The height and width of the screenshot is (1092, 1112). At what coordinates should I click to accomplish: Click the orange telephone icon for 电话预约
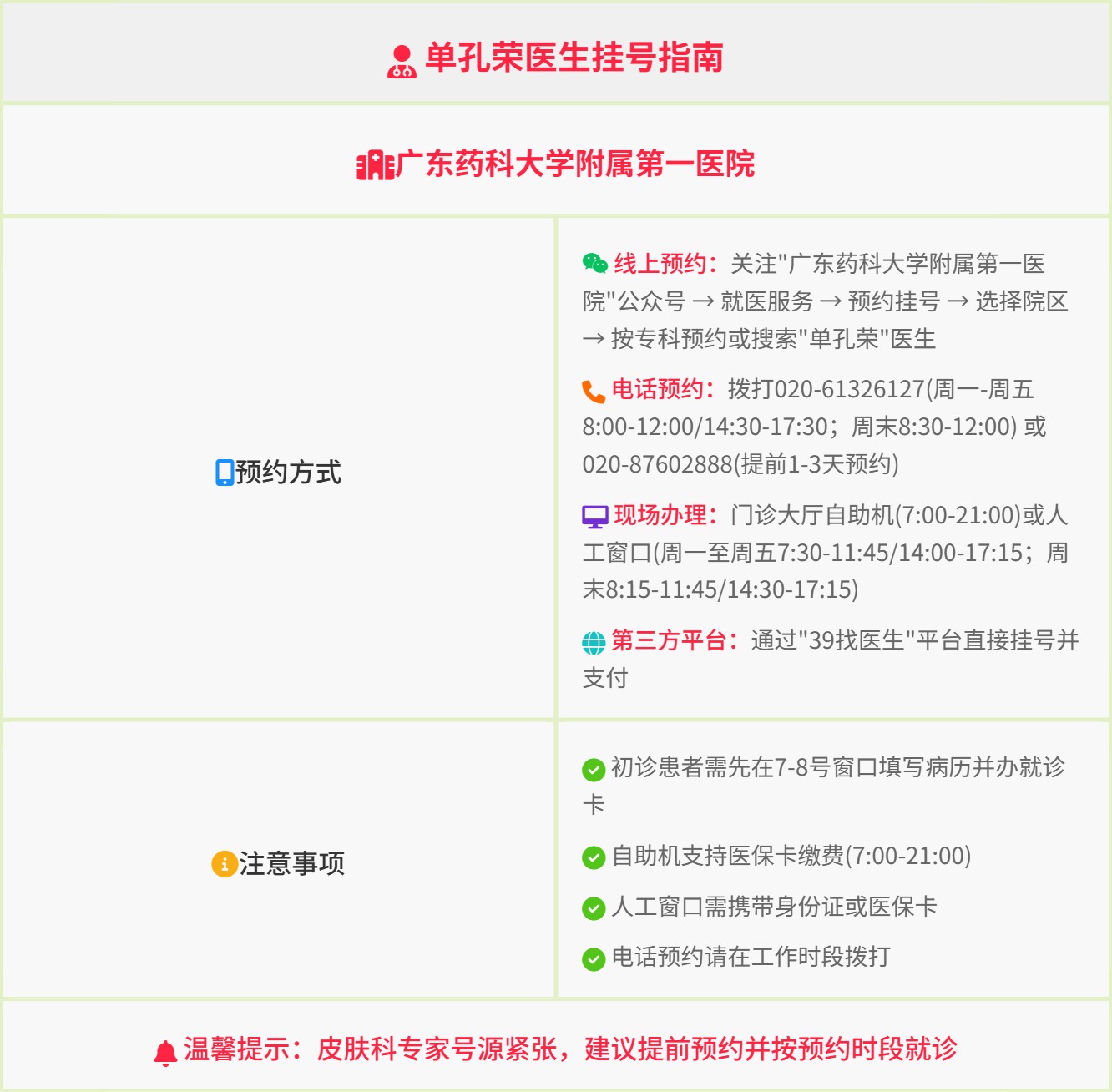[x=594, y=391]
